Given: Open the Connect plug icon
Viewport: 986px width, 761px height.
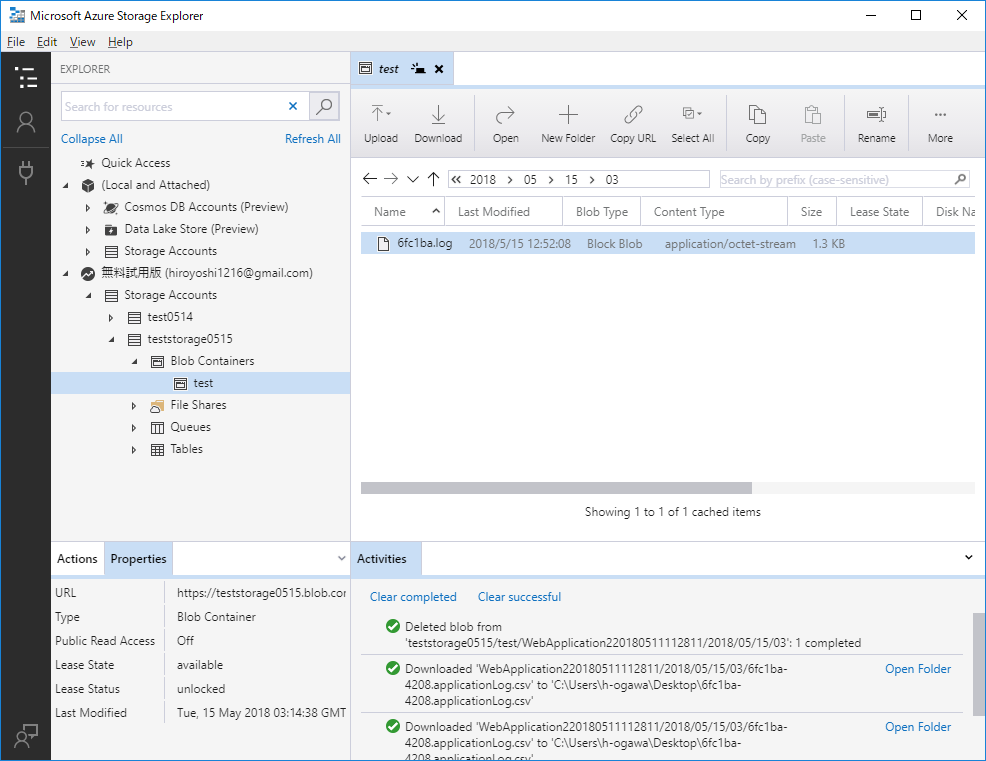Looking at the screenshot, I should [x=26, y=172].
